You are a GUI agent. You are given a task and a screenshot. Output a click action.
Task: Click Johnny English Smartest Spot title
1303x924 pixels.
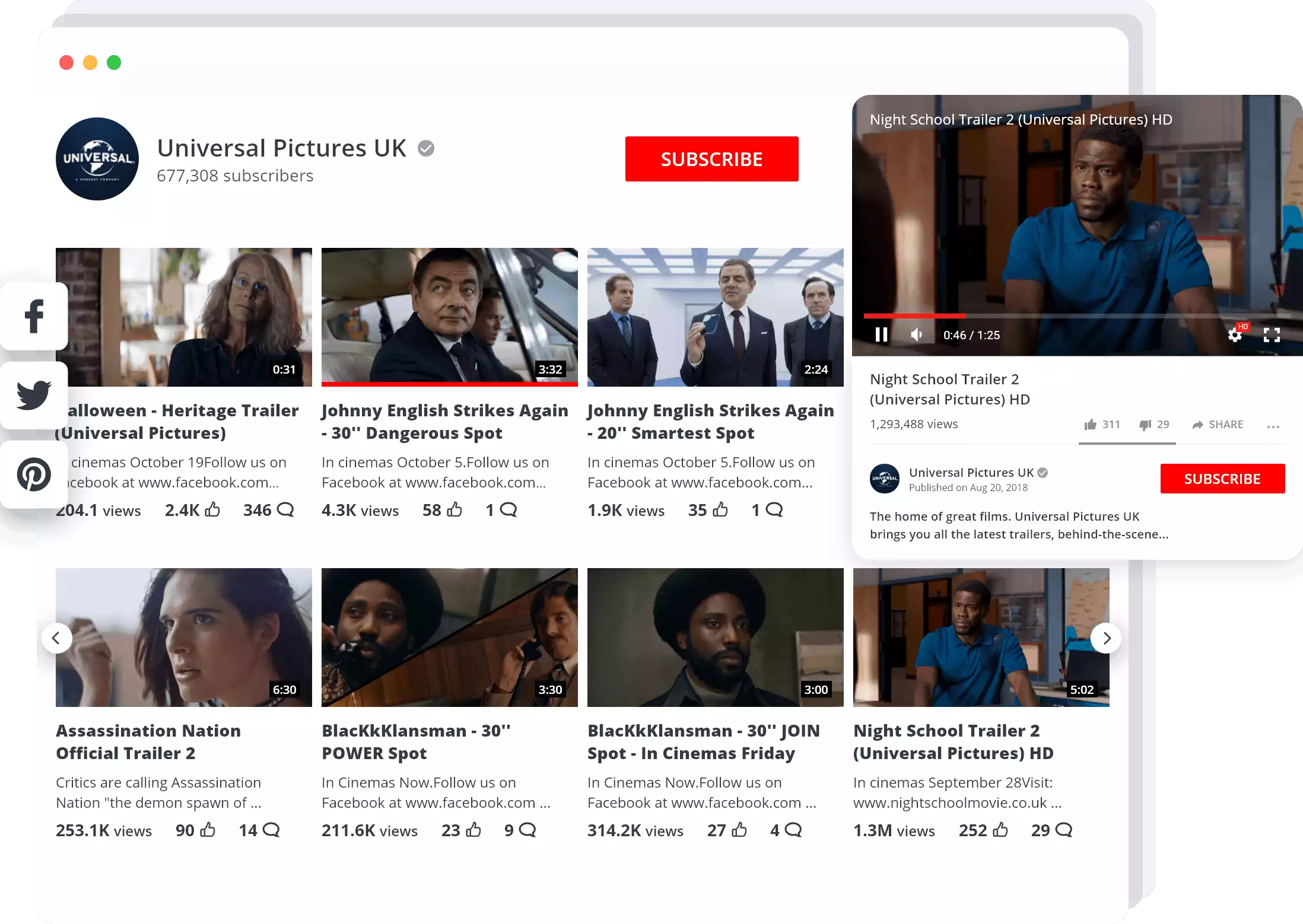711,422
